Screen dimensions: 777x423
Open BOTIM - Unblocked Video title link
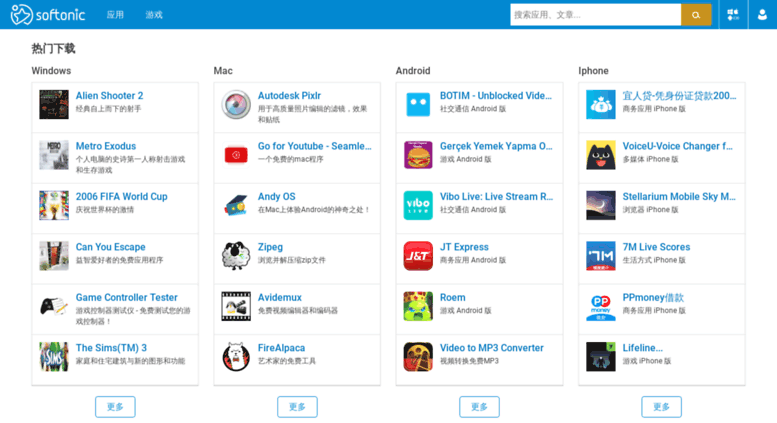pyautogui.click(x=496, y=96)
